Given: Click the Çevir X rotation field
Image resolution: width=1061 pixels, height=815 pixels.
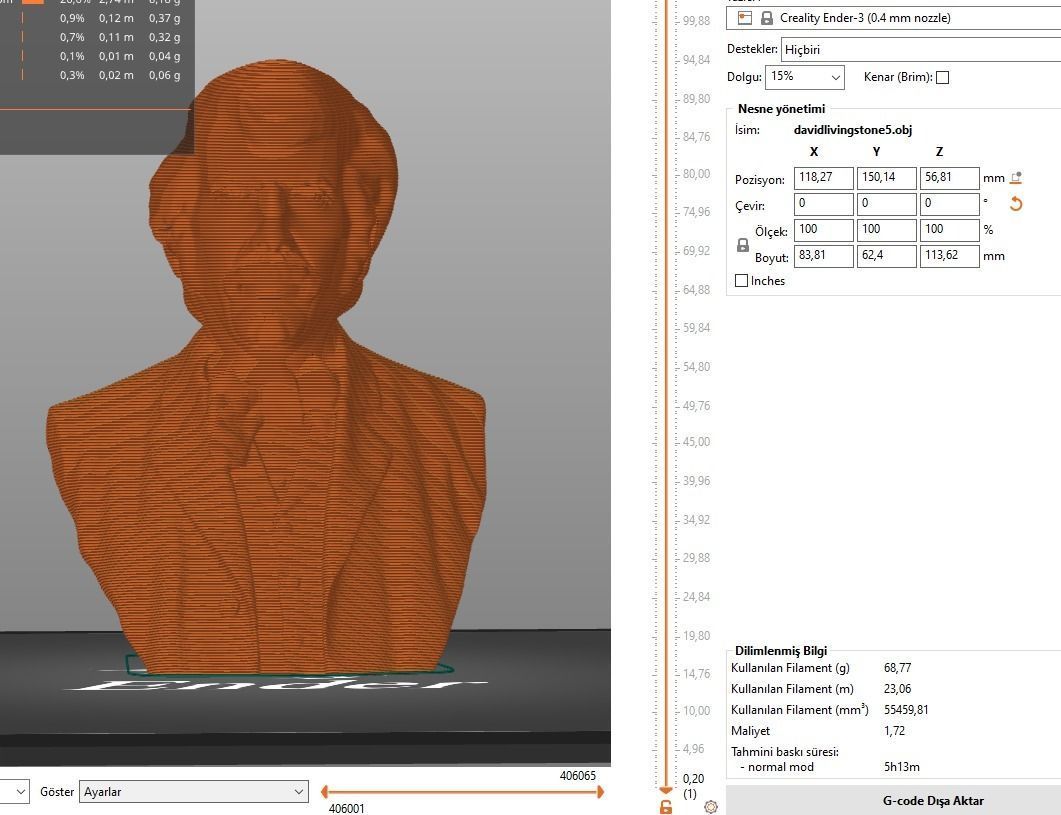Looking at the screenshot, I should click(x=823, y=204).
